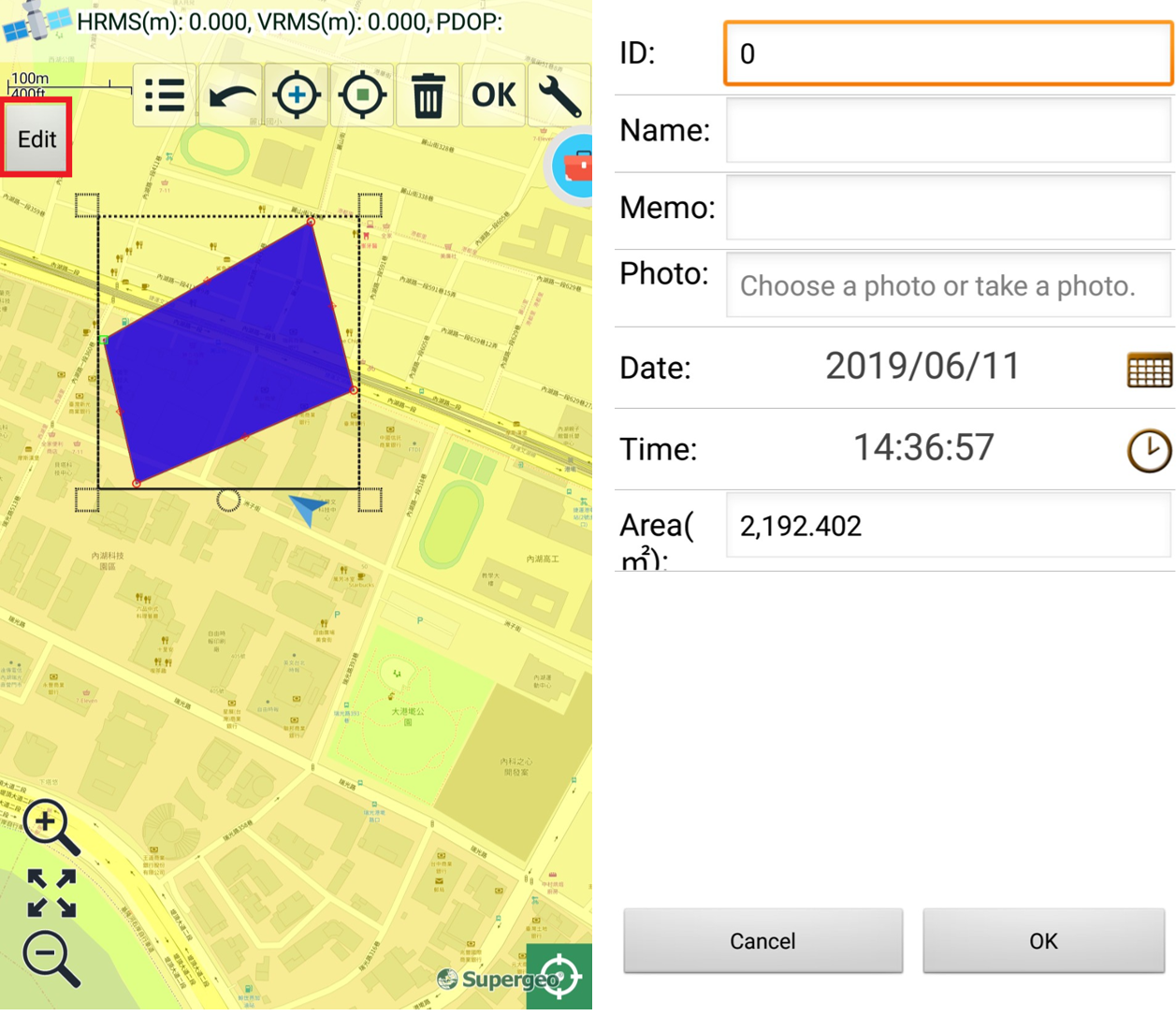
Task: Delete the feature with trash icon
Action: point(428,95)
